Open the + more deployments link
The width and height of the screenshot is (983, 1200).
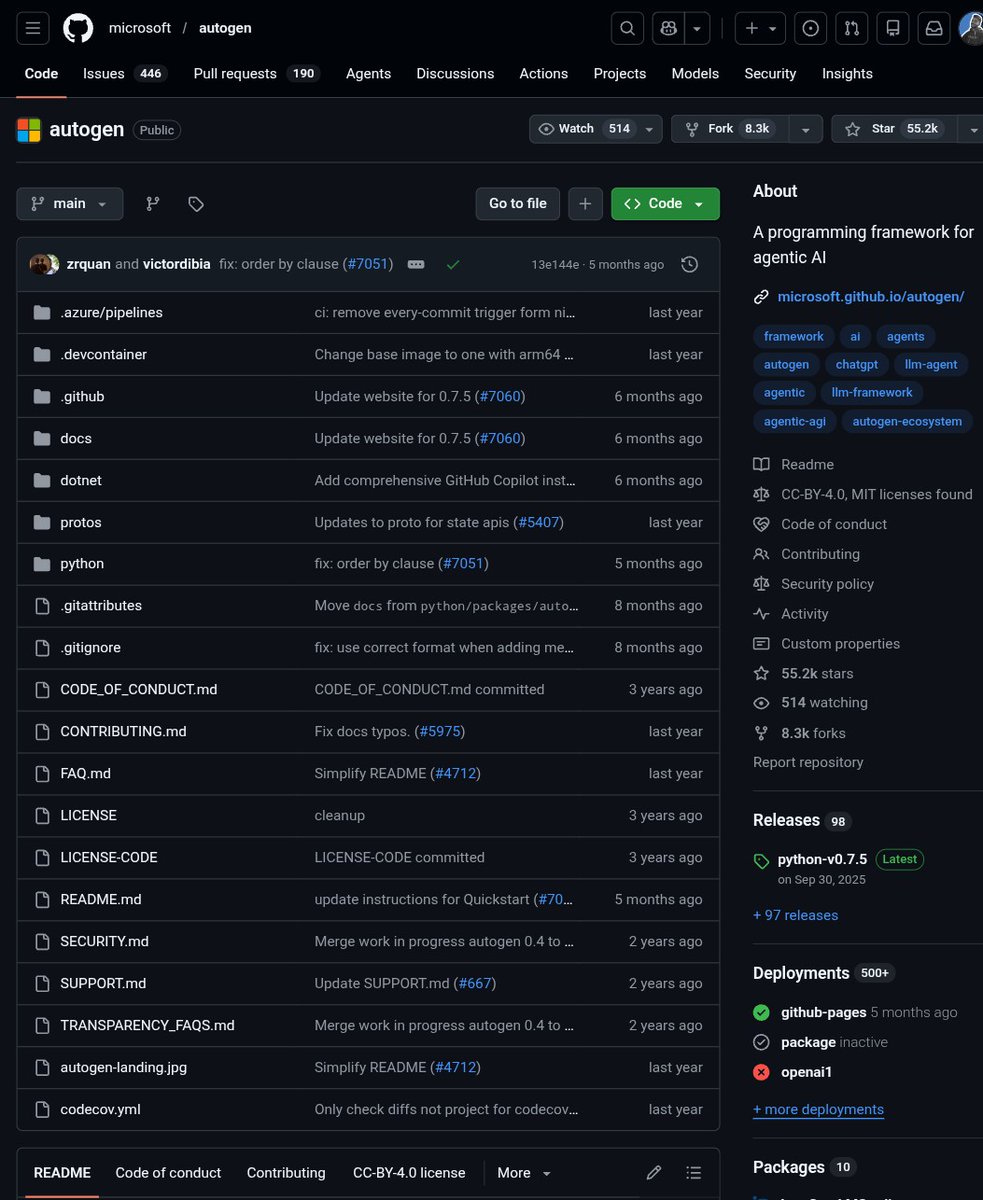pyautogui.click(x=818, y=1109)
